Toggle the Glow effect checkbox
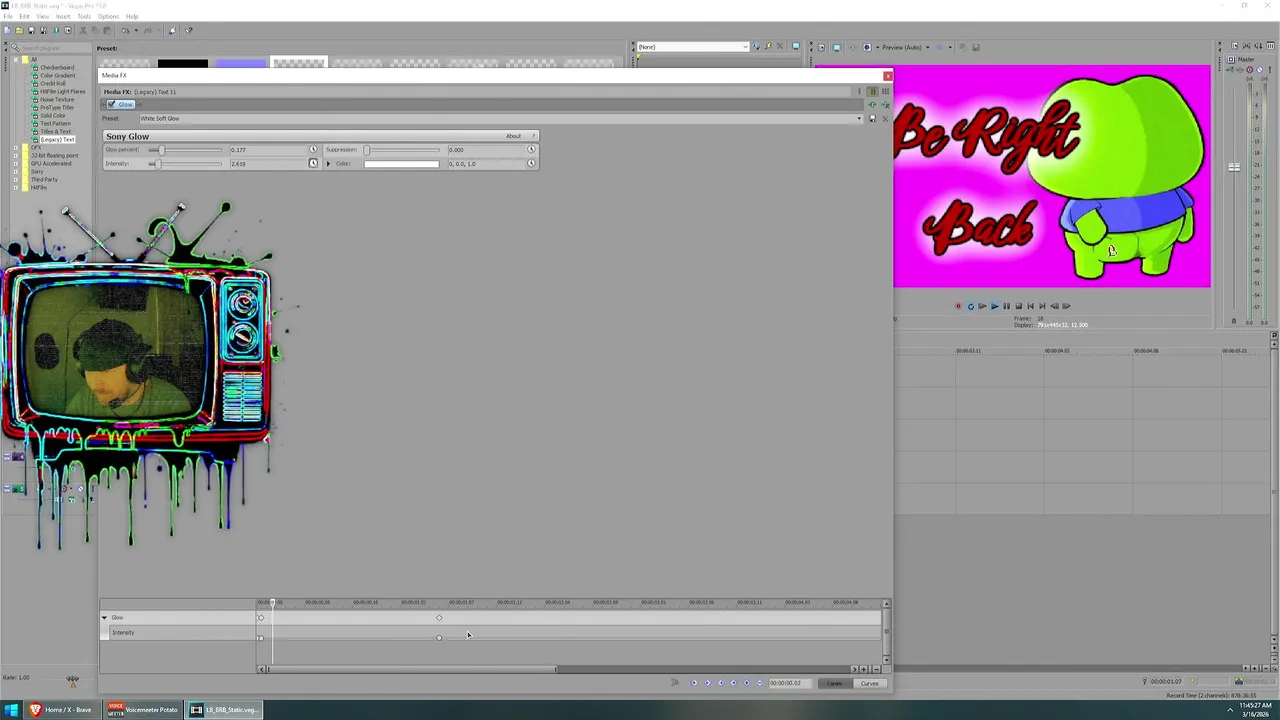 pyautogui.click(x=111, y=104)
